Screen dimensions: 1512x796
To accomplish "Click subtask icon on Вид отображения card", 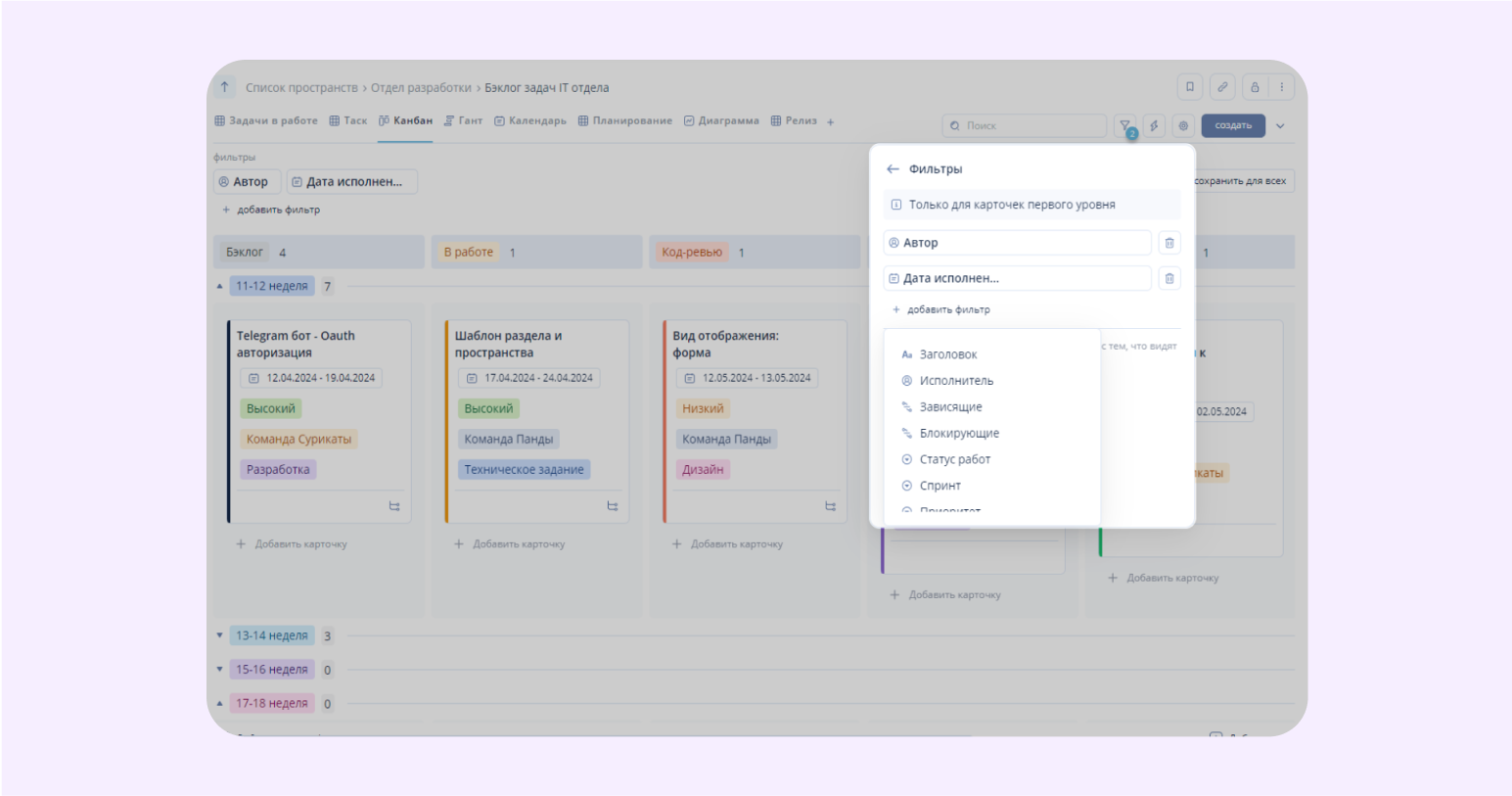I will click(x=830, y=506).
